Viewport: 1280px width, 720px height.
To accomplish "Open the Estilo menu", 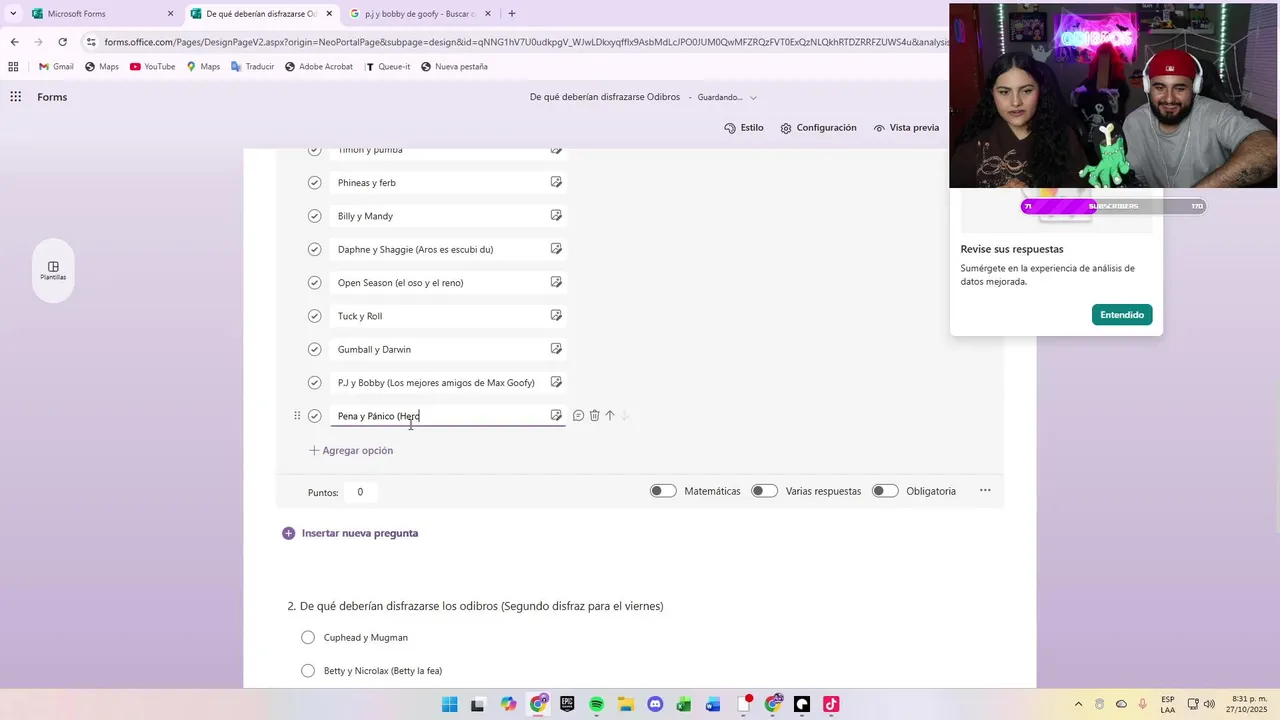I will point(744,128).
